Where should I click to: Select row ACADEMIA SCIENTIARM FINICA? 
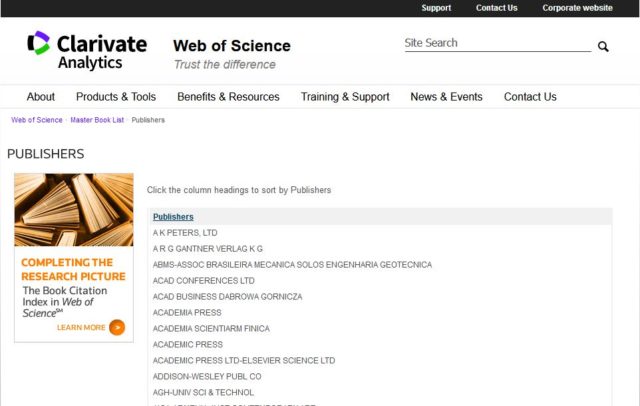[380, 328]
